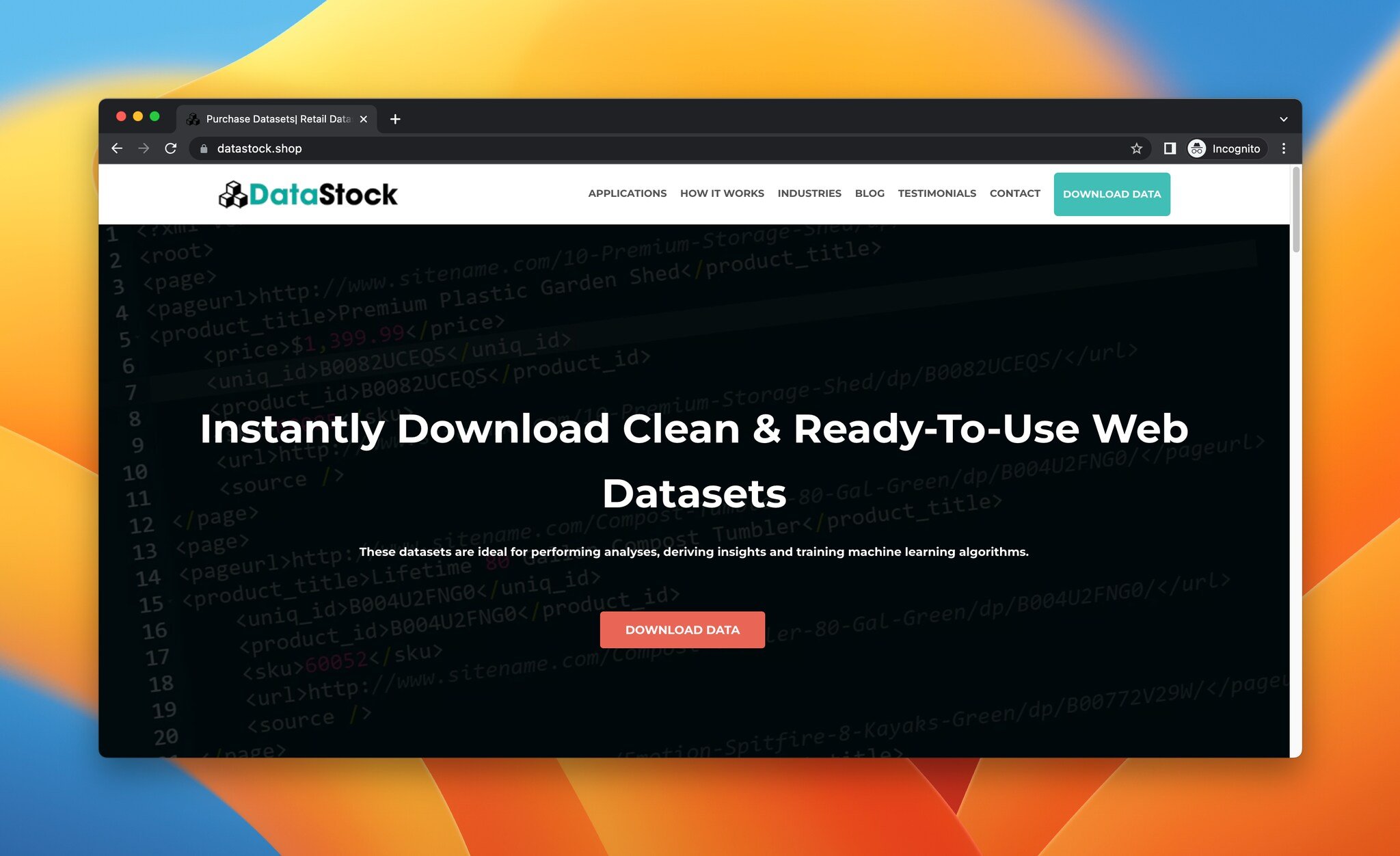Click the HOW IT WORKS menu item

click(721, 194)
